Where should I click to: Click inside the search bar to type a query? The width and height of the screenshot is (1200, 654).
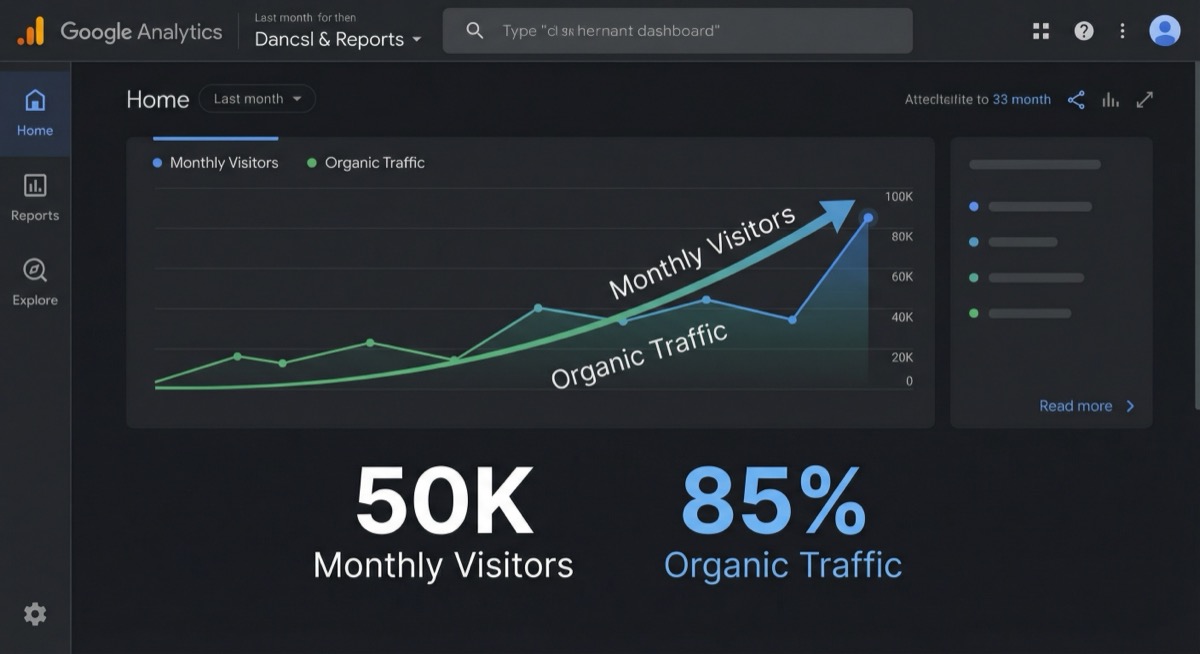(678, 30)
